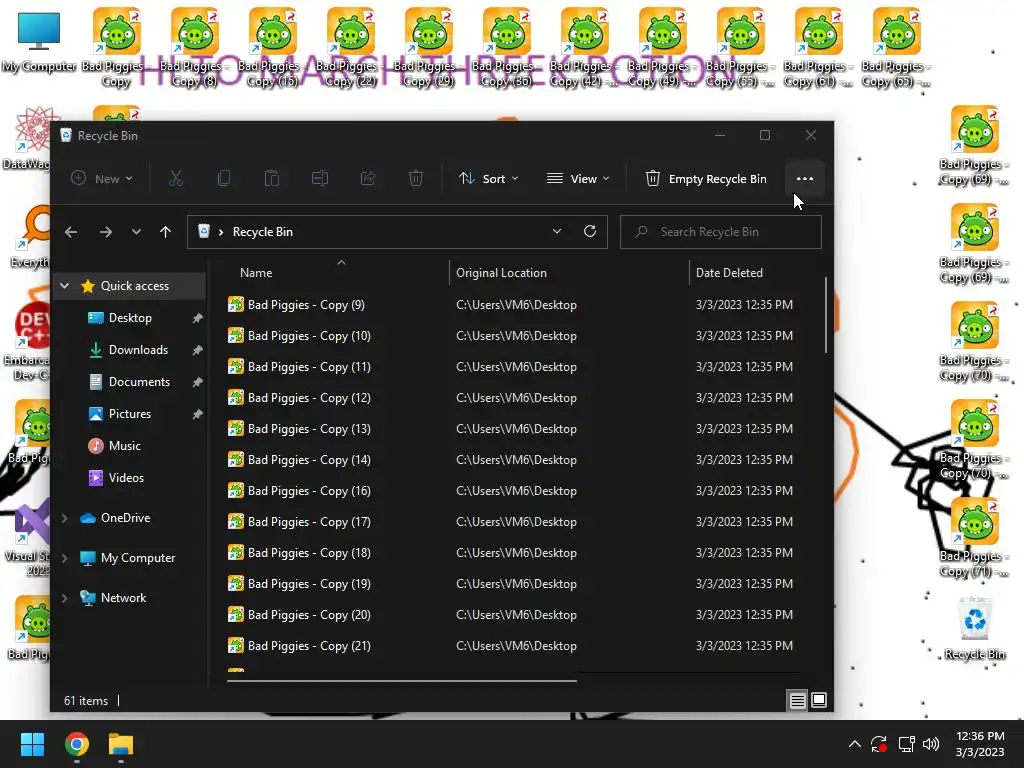Sort by Original Location column header
Viewport: 1024px width, 768px height.
[x=569, y=273]
